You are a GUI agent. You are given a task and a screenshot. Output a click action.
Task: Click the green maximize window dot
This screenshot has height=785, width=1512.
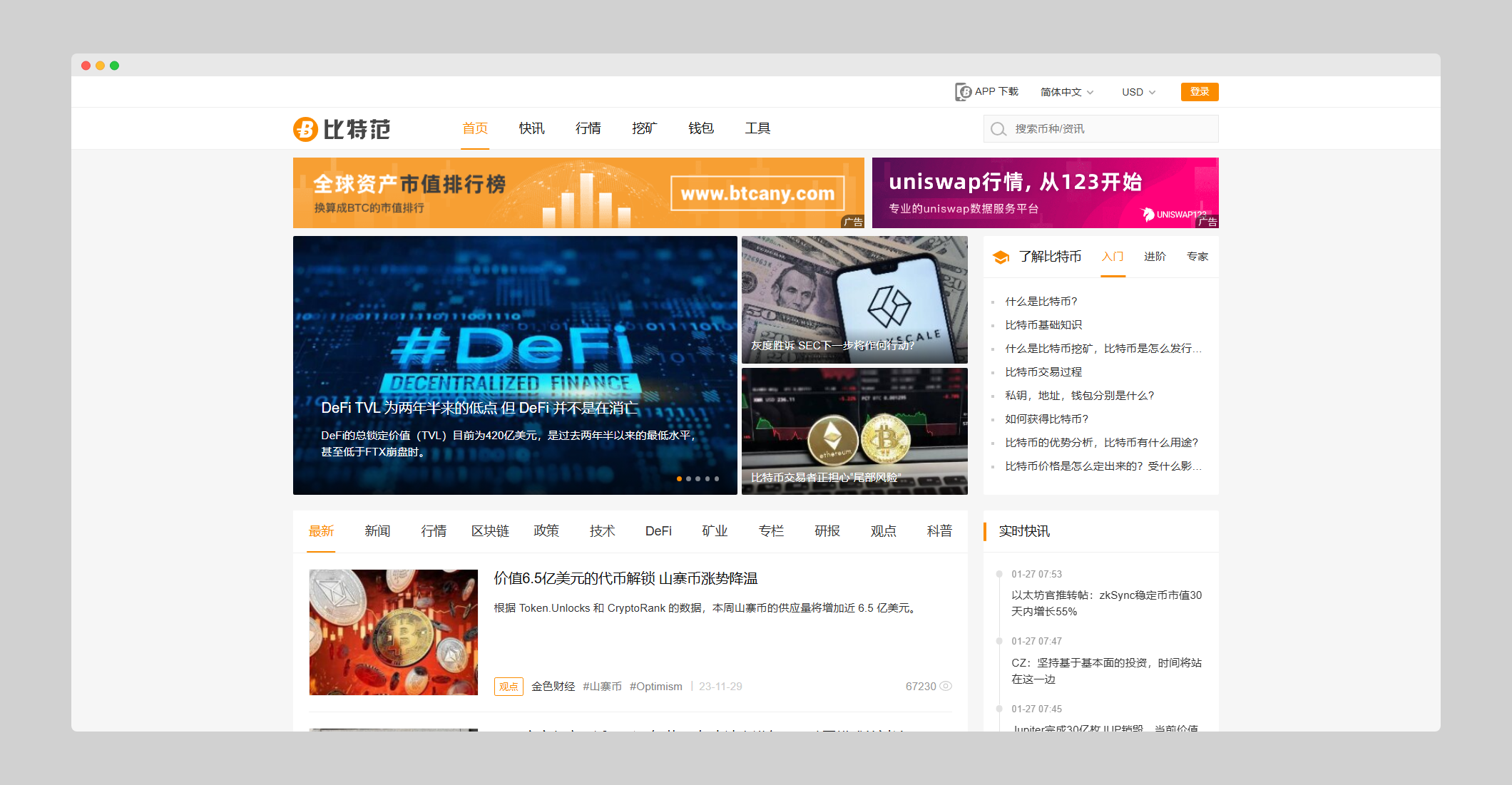click(x=114, y=66)
